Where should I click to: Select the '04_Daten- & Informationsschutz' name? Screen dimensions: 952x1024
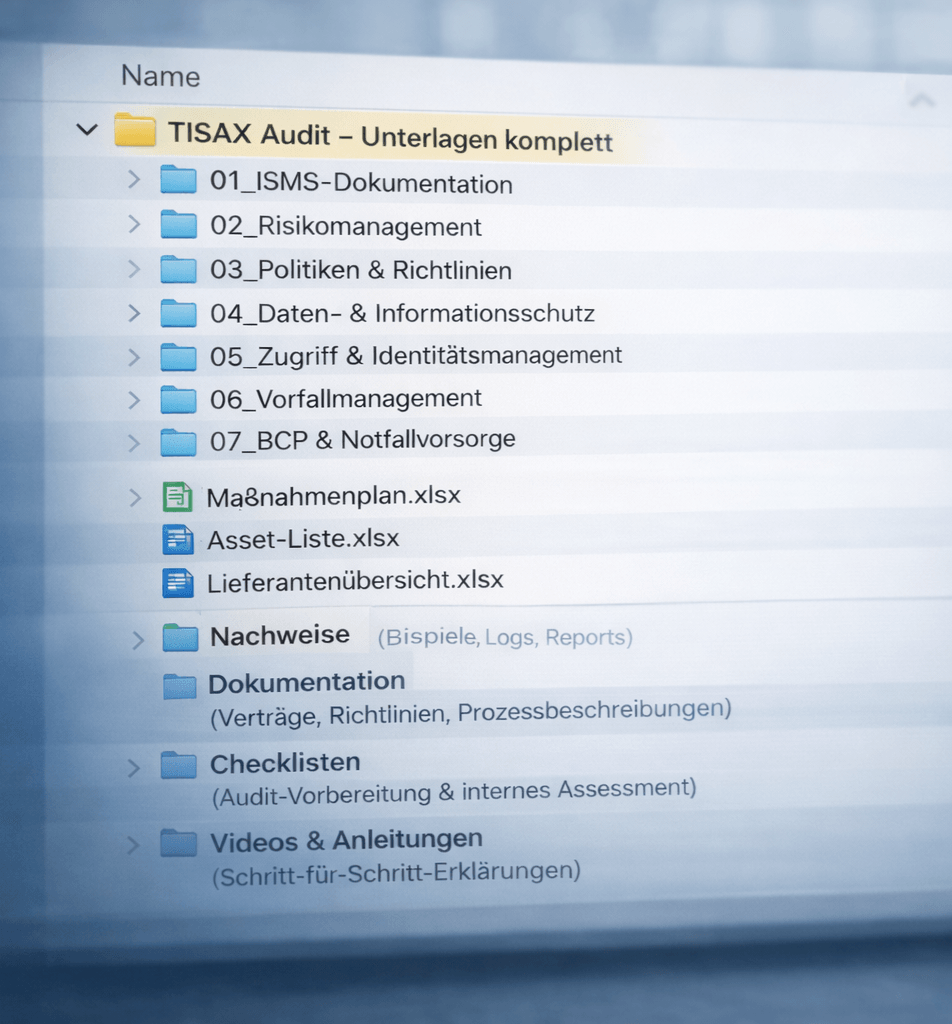tap(402, 313)
